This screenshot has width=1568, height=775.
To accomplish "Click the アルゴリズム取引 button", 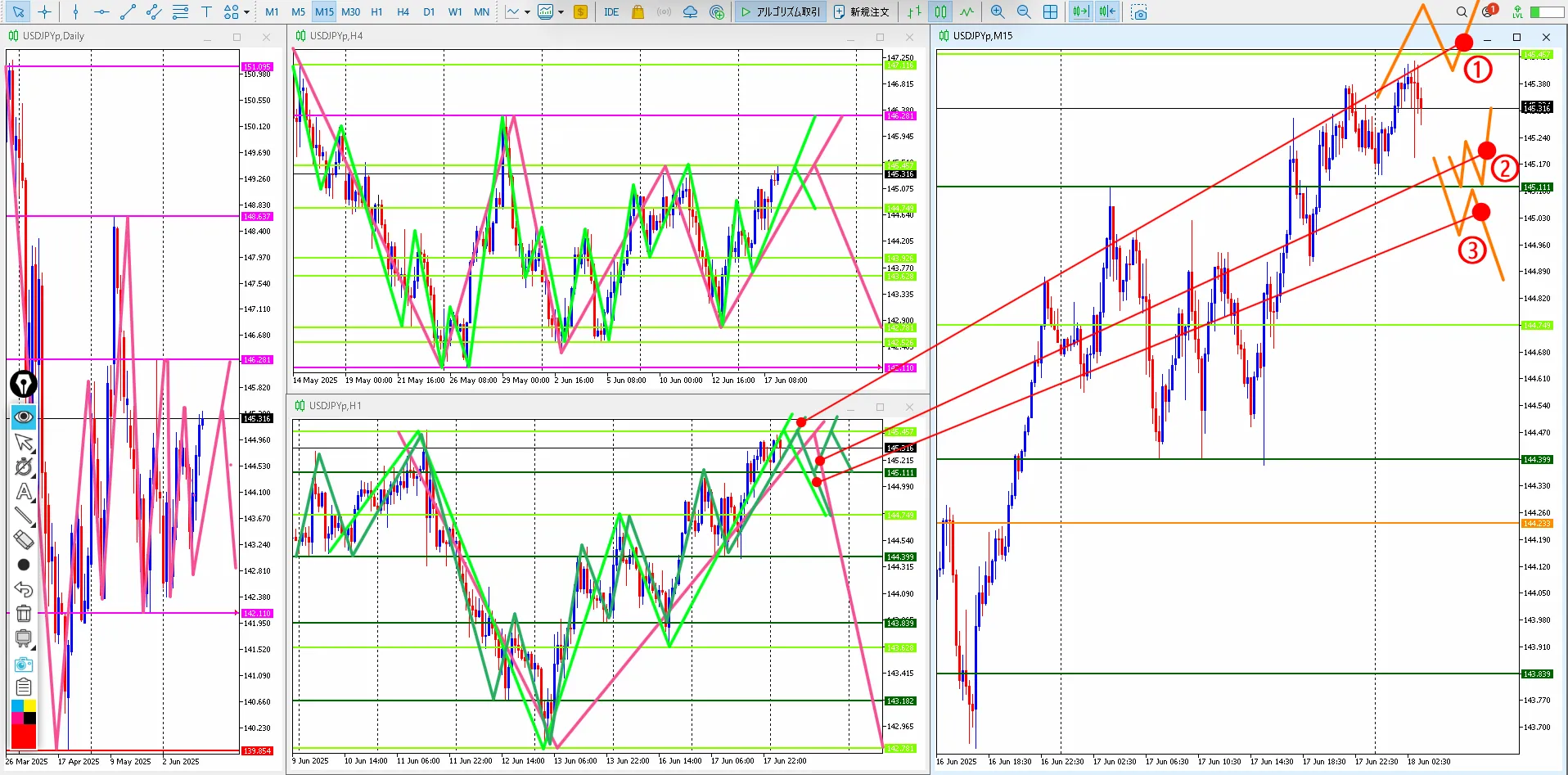I will 779,11.
